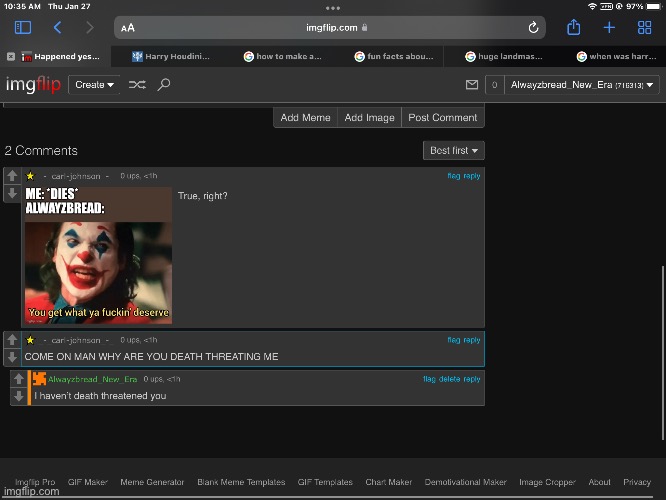Click delete link on Alwayzbread_New_Era's reply
This screenshot has width=666, height=500.
coord(449,379)
